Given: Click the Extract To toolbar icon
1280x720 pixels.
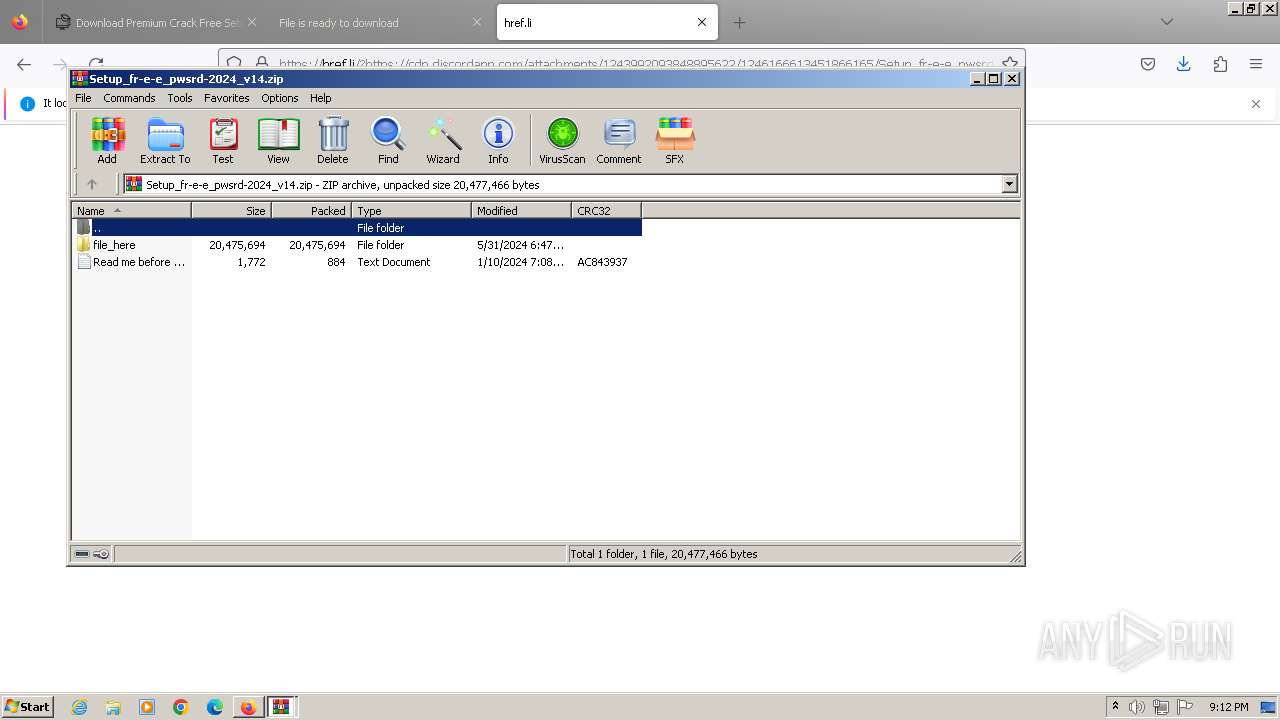Looking at the screenshot, I should click(x=165, y=140).
